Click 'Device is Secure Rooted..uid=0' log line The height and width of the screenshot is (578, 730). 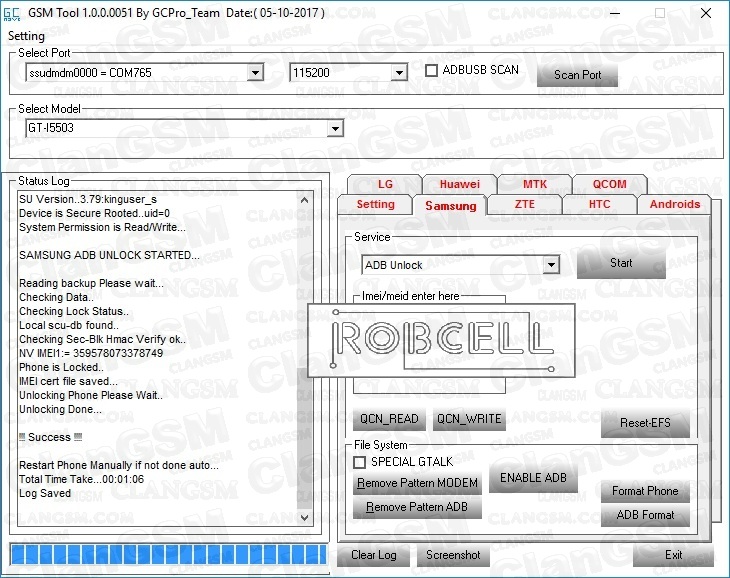click(95, 213)
